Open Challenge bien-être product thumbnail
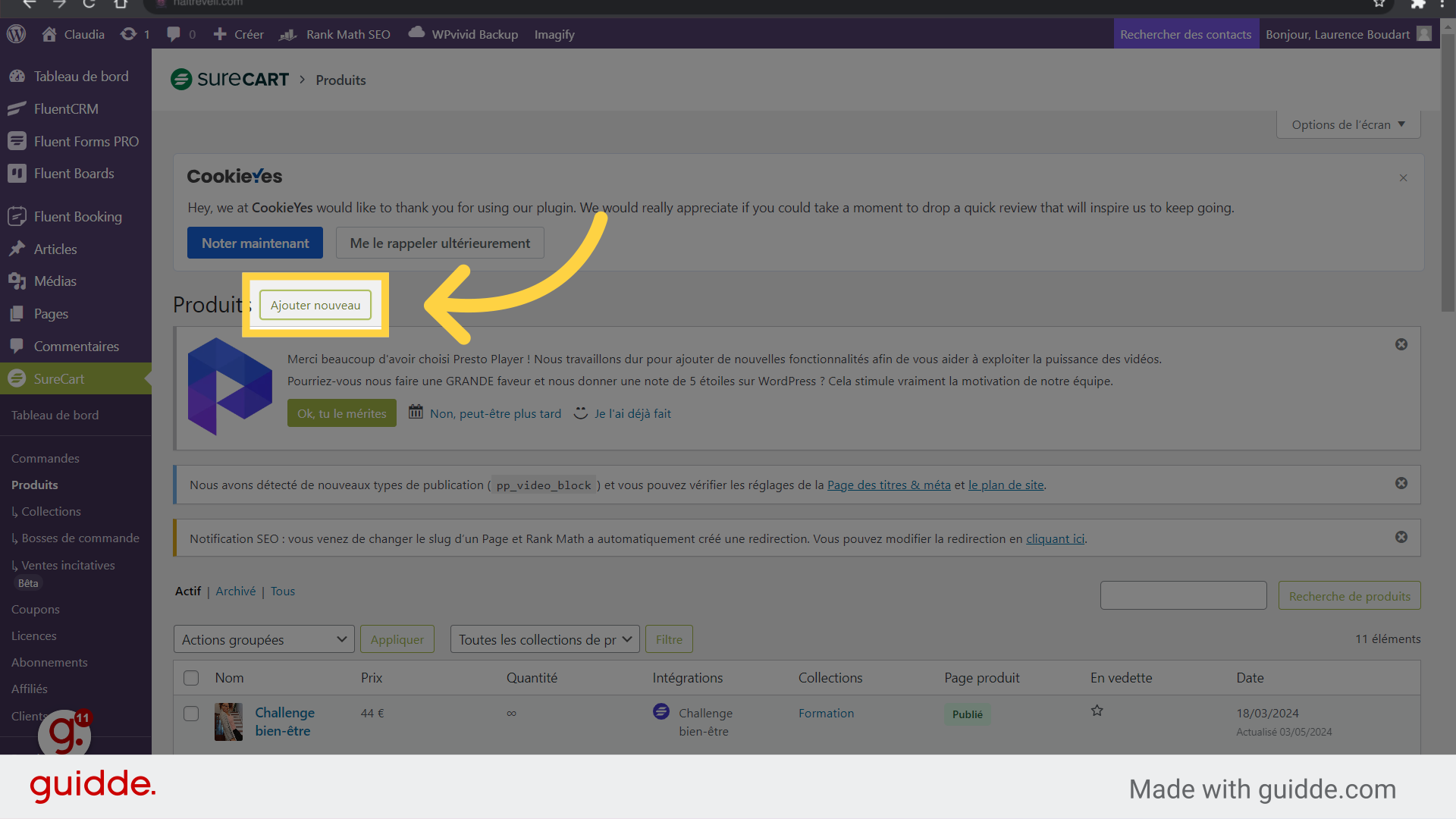This screenshot has width=1456, height=819. [x=228, y=722]
